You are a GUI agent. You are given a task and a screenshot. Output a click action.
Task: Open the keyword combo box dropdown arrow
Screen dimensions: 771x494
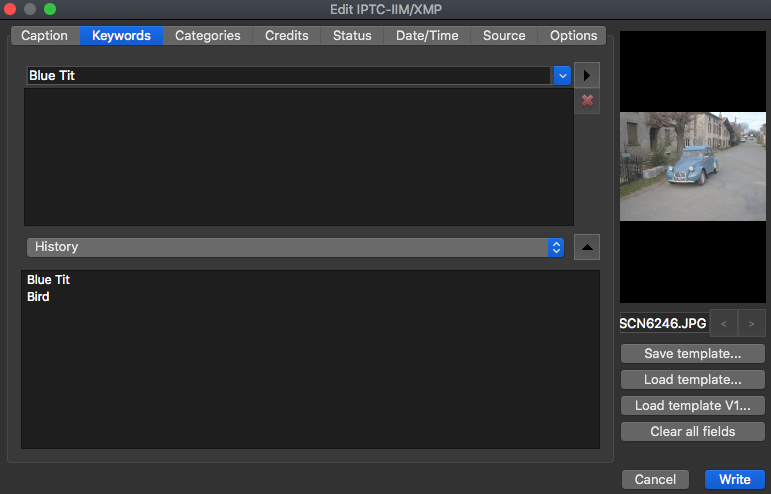click(562, 76)
